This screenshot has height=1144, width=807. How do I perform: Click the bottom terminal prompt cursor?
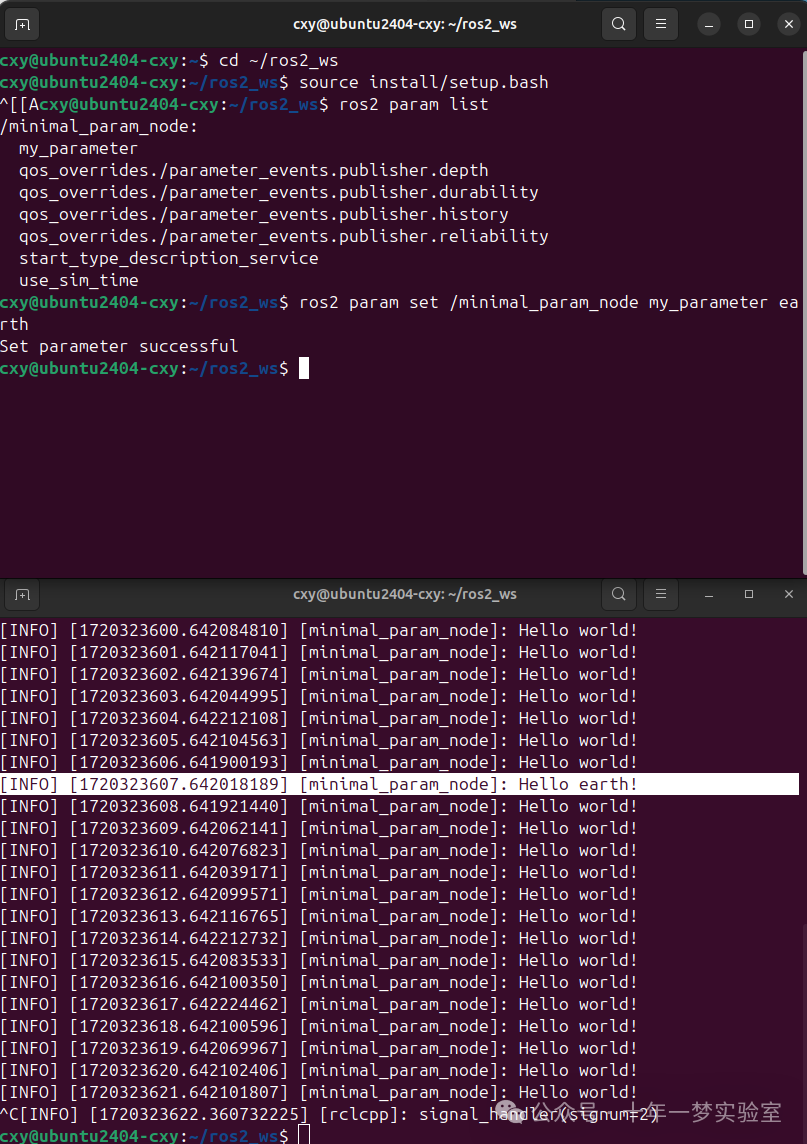pyautogui.click(x=304, y=1135)
